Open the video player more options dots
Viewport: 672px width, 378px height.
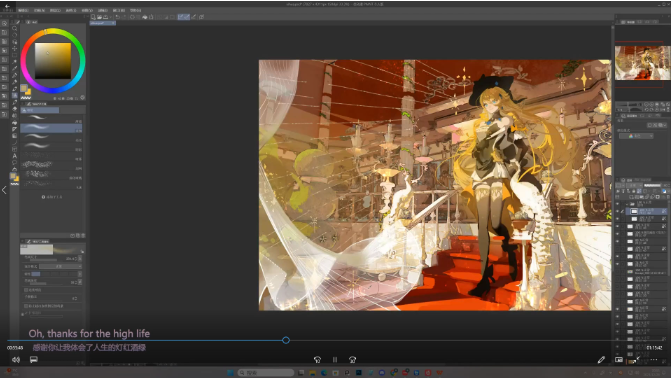(654, 360)
